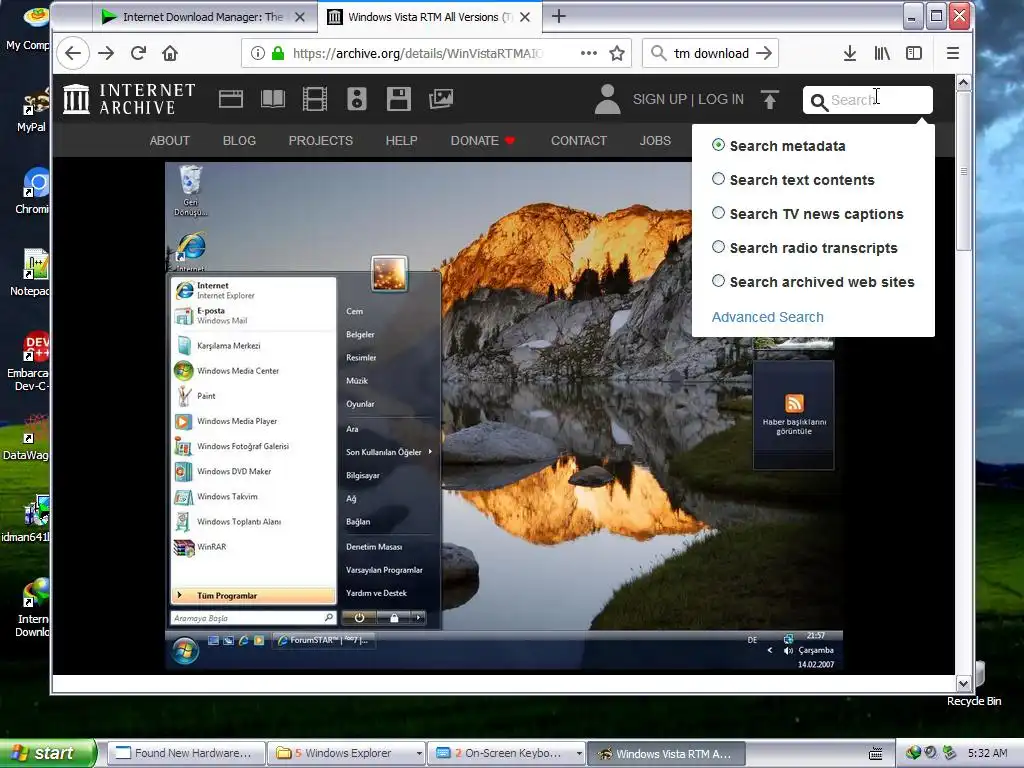Open Internet Download Manager desktop shortcut

coord(33,609)
